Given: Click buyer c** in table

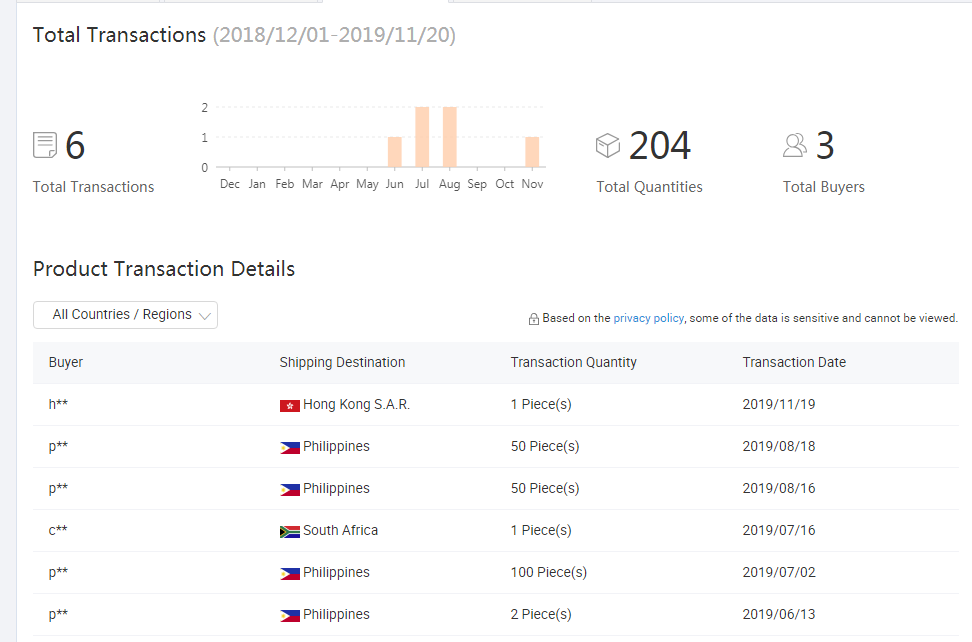Looking at the screenshot, I should tap(58, 531).
